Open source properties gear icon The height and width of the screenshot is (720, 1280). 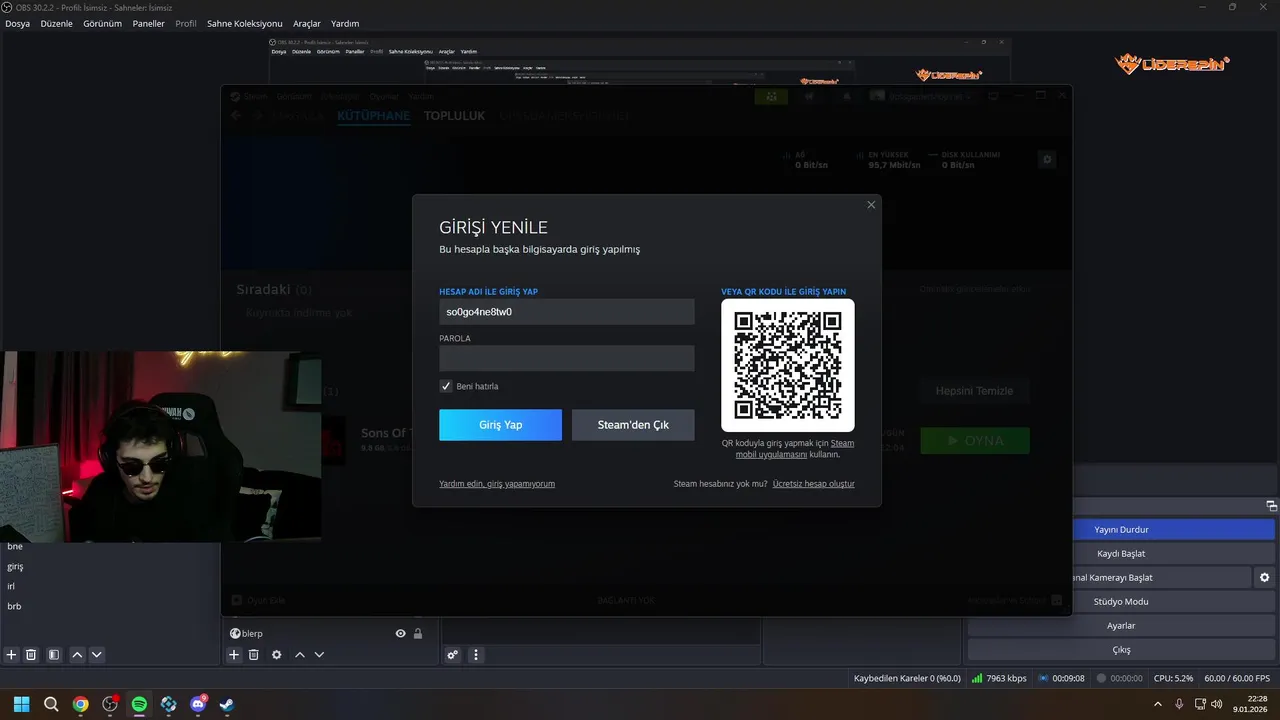point(277,655)
